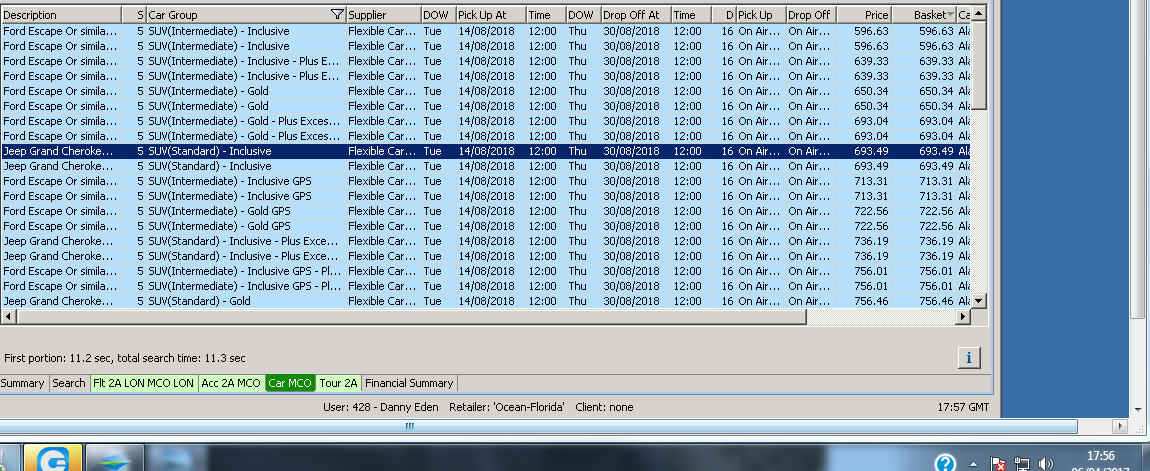
Task: Click the results table scroll up arrow
Action: pyautogui.click(x=978, y=13)
